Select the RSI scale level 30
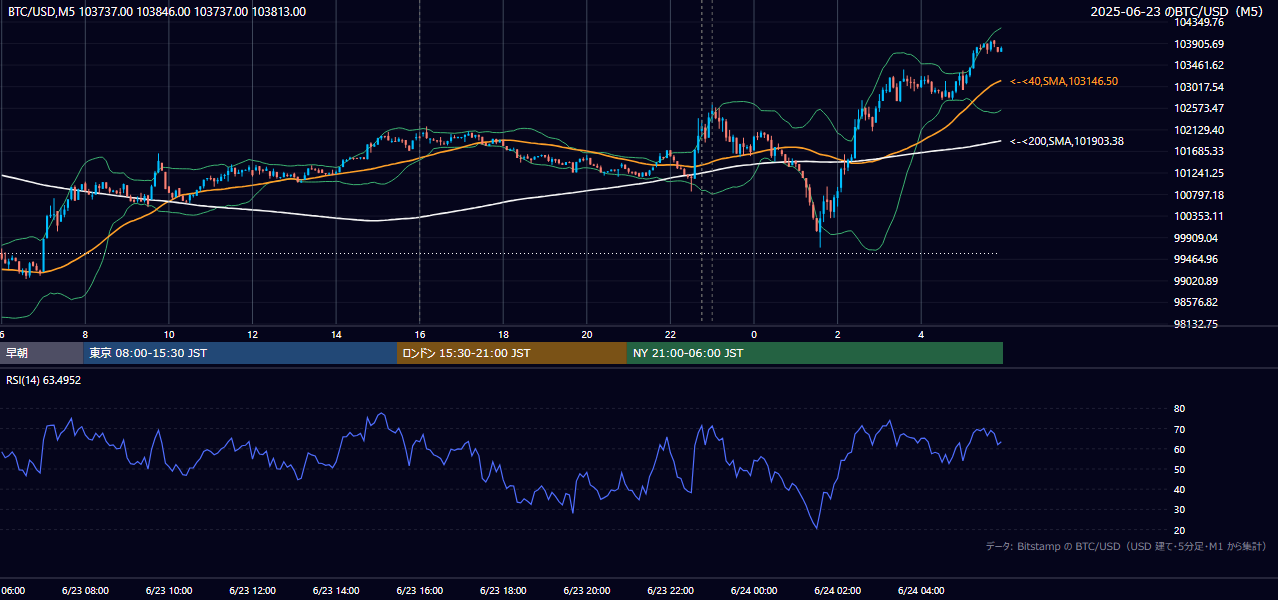 click(1179, 509)
